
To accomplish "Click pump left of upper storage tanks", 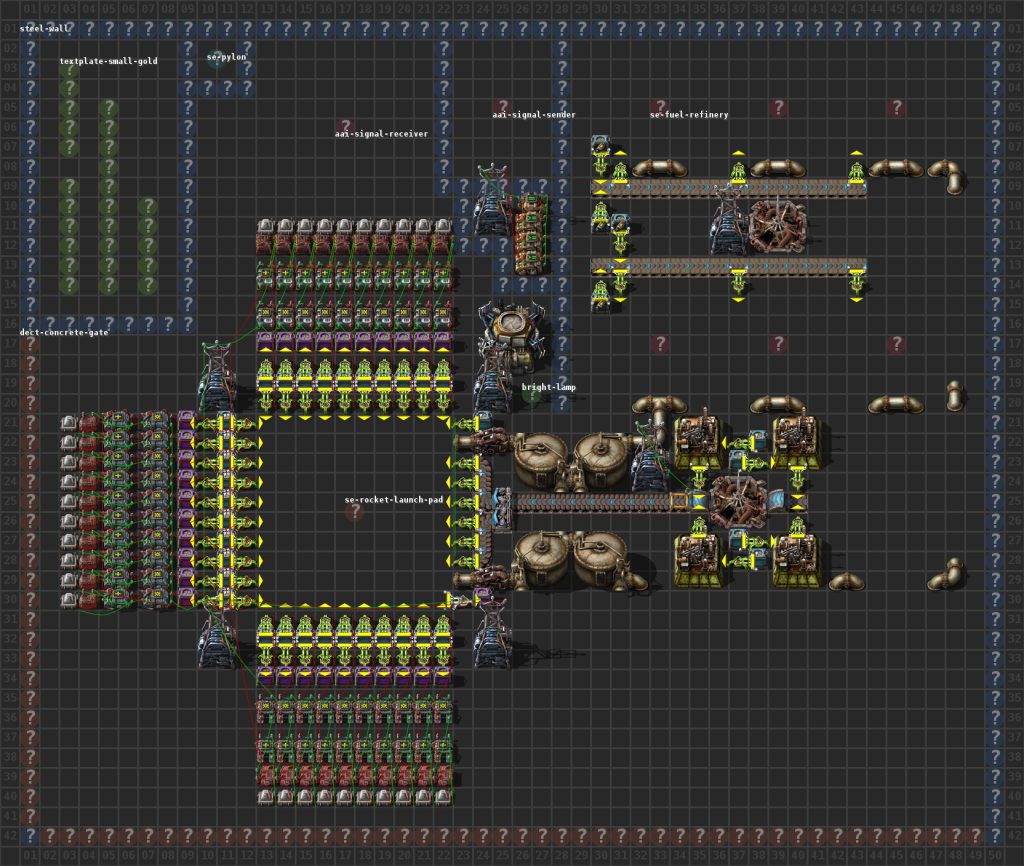I will [x=483, y=442].
